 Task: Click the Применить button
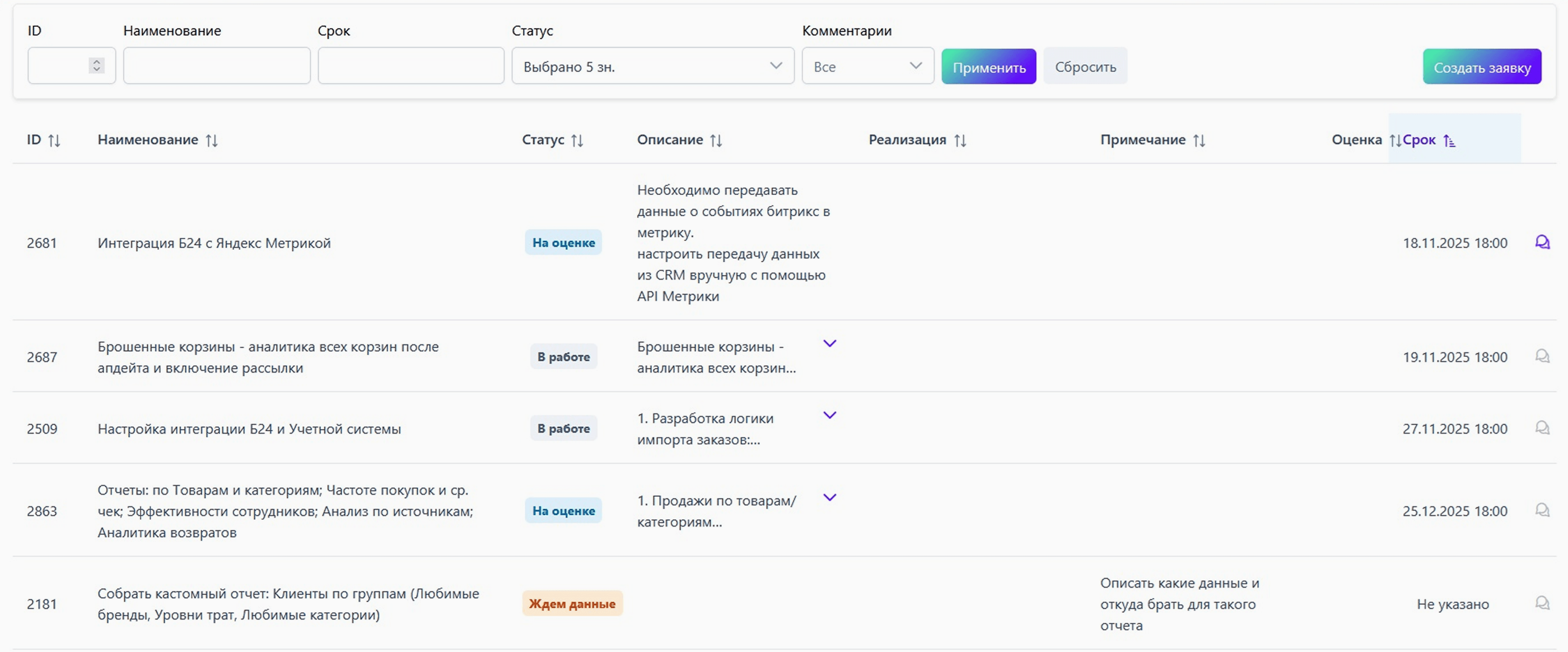[988, 66]
